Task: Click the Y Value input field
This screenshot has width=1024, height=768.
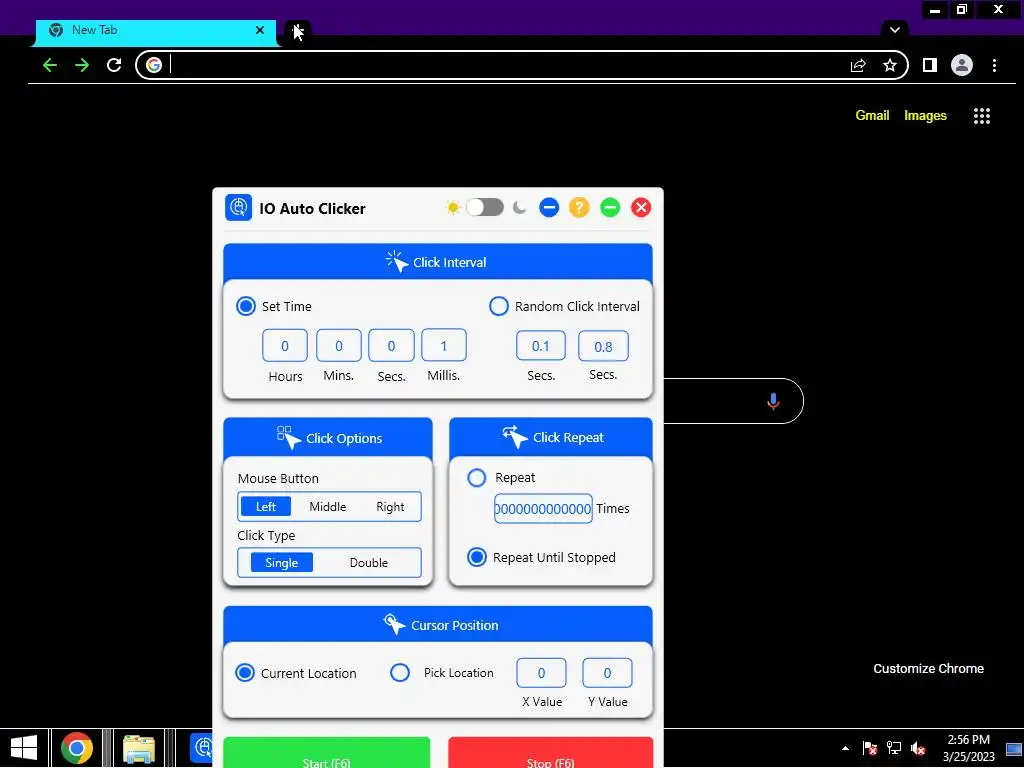Action: (607, 673)
